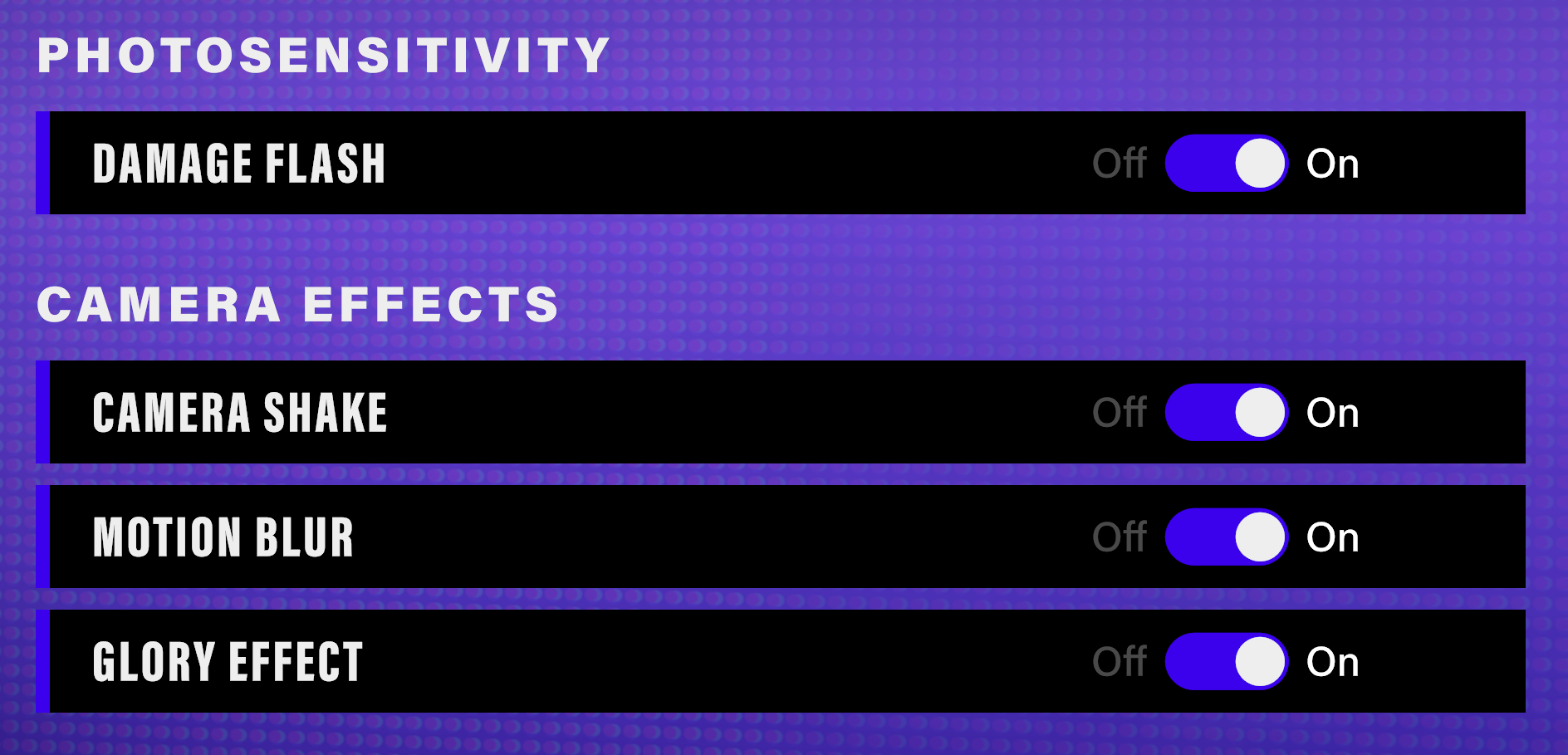Click the blue accent bar on Glory Effect row
The image size is (1568, 755).
(42, 661)
